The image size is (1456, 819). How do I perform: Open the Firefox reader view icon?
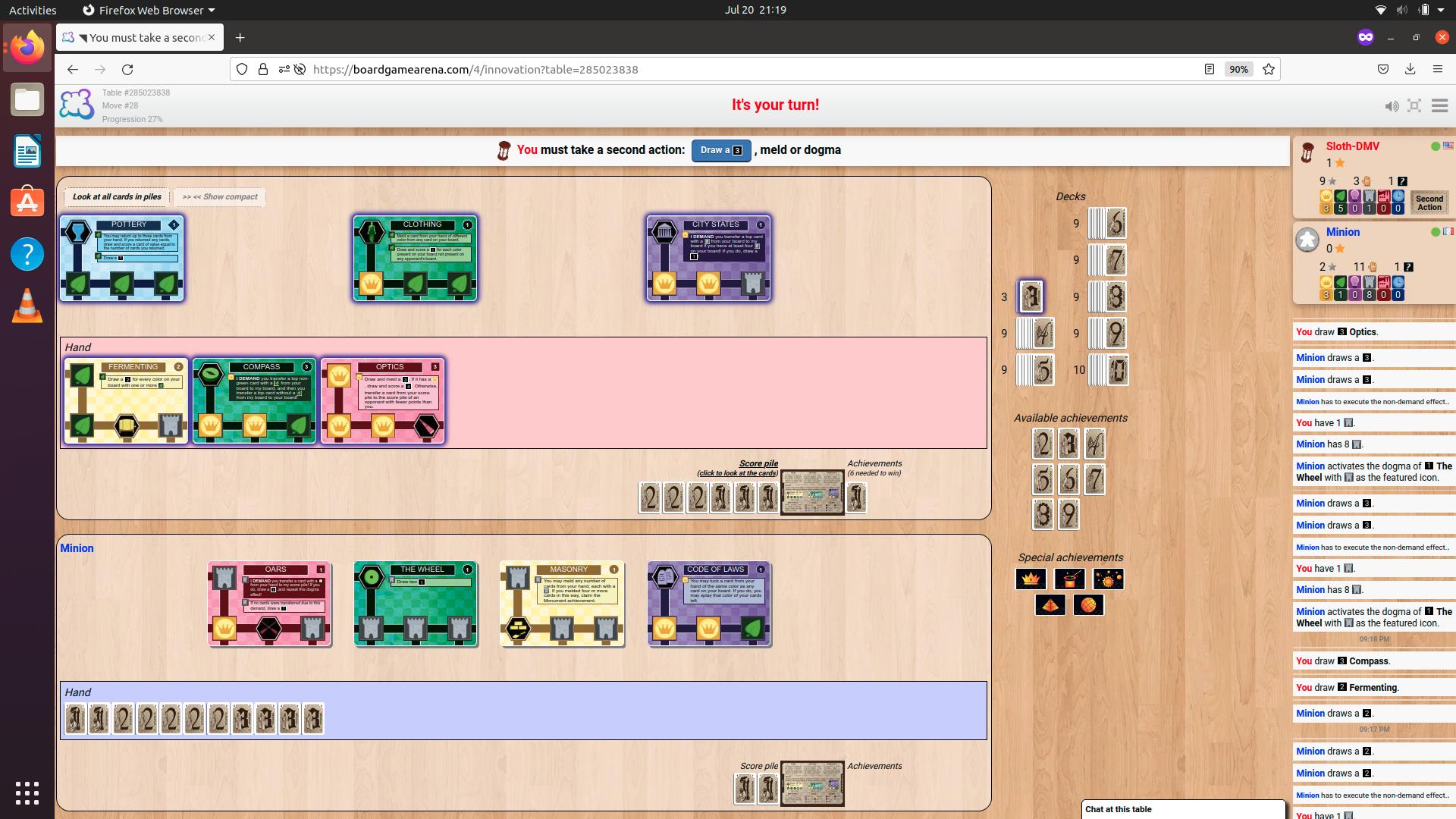pyautogui.click(x=1210, y=69)
